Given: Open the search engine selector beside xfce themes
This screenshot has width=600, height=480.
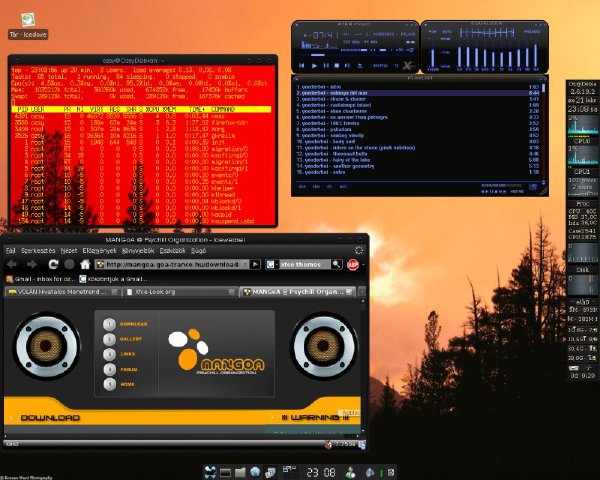Looking at the screenshot, I should (x=271, y=264).
